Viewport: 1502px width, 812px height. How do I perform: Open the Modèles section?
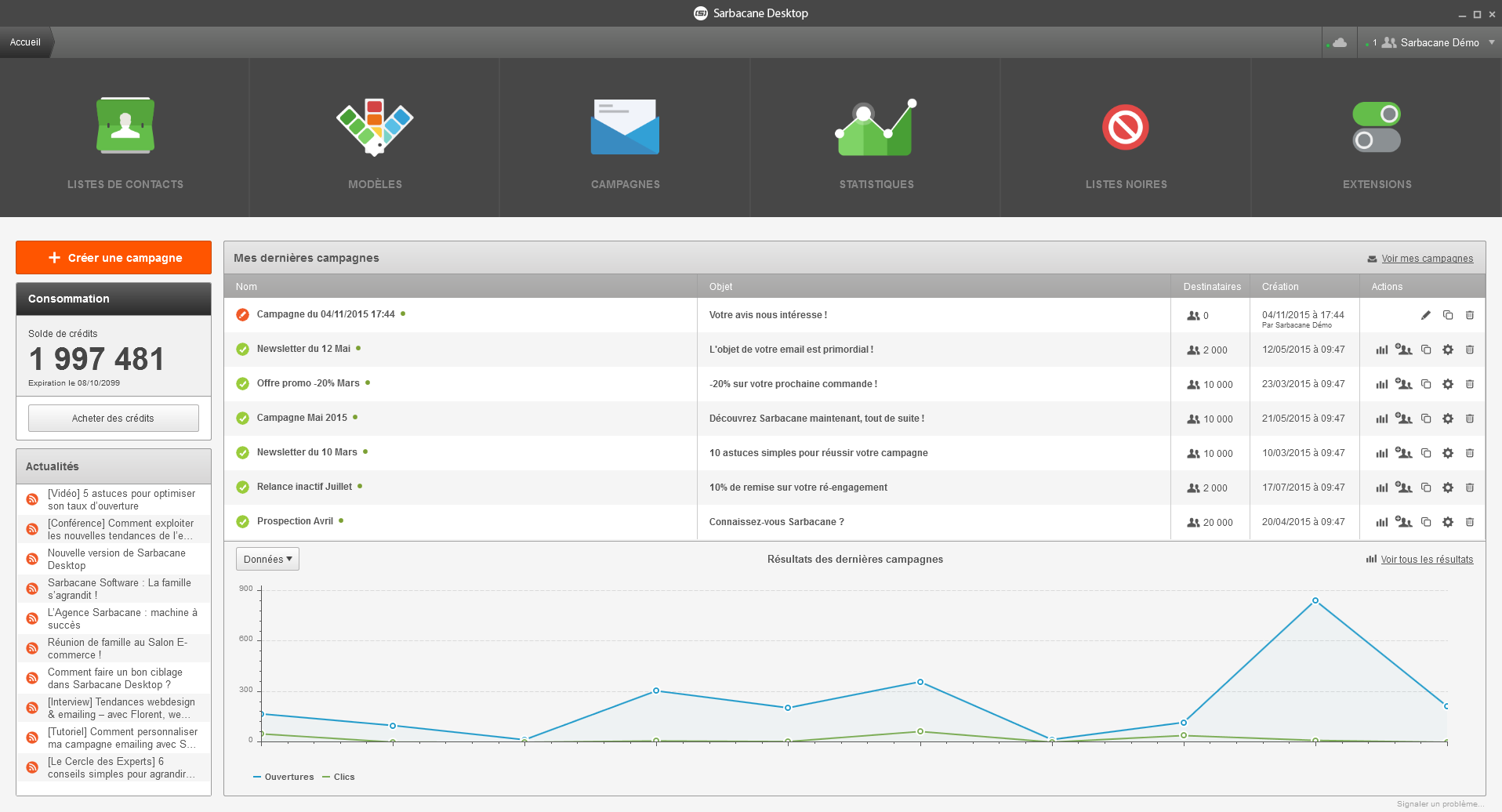click(x=375, y=141)
